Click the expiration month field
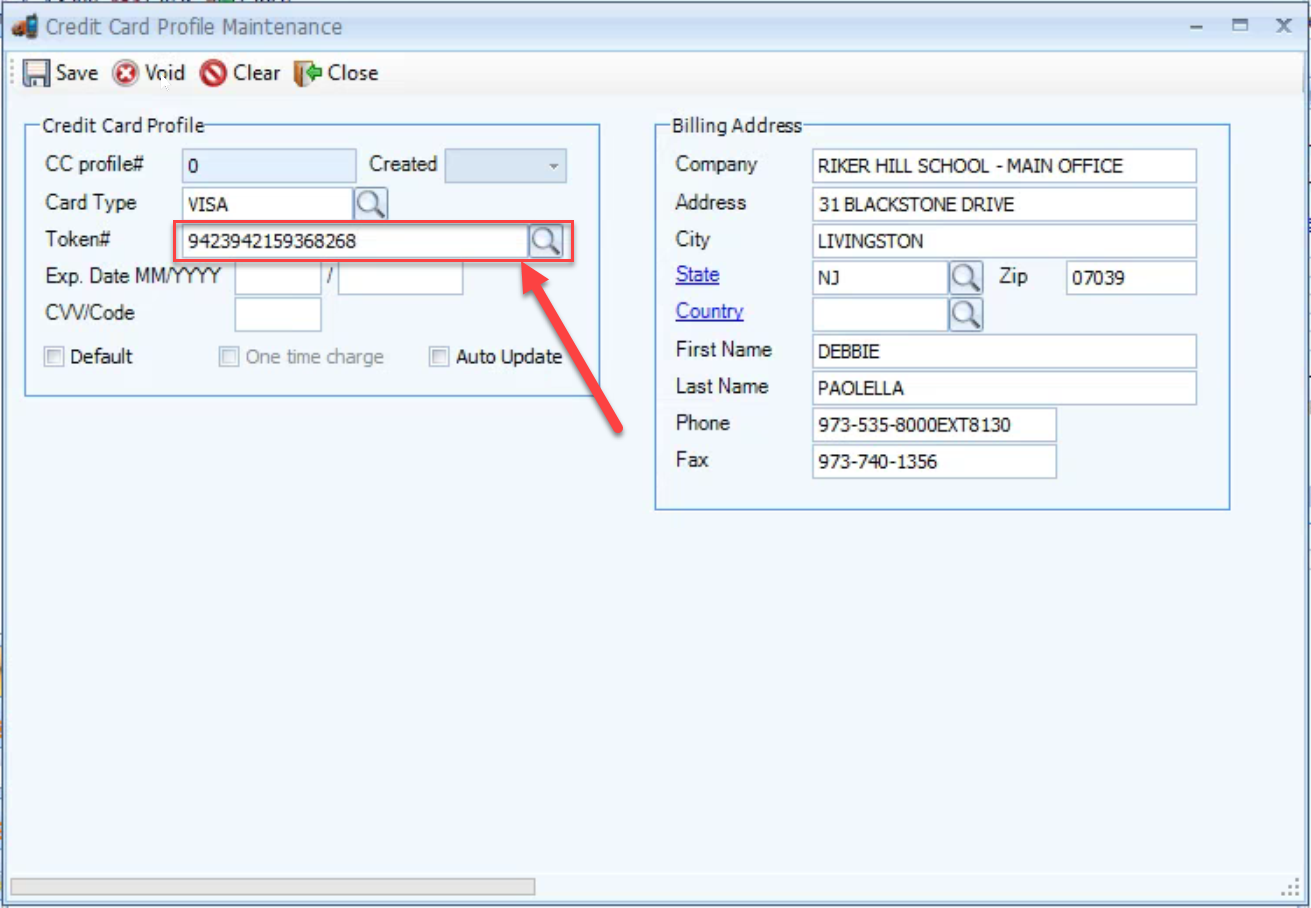The image size is (1311, 908). click(x=277, y=277)
